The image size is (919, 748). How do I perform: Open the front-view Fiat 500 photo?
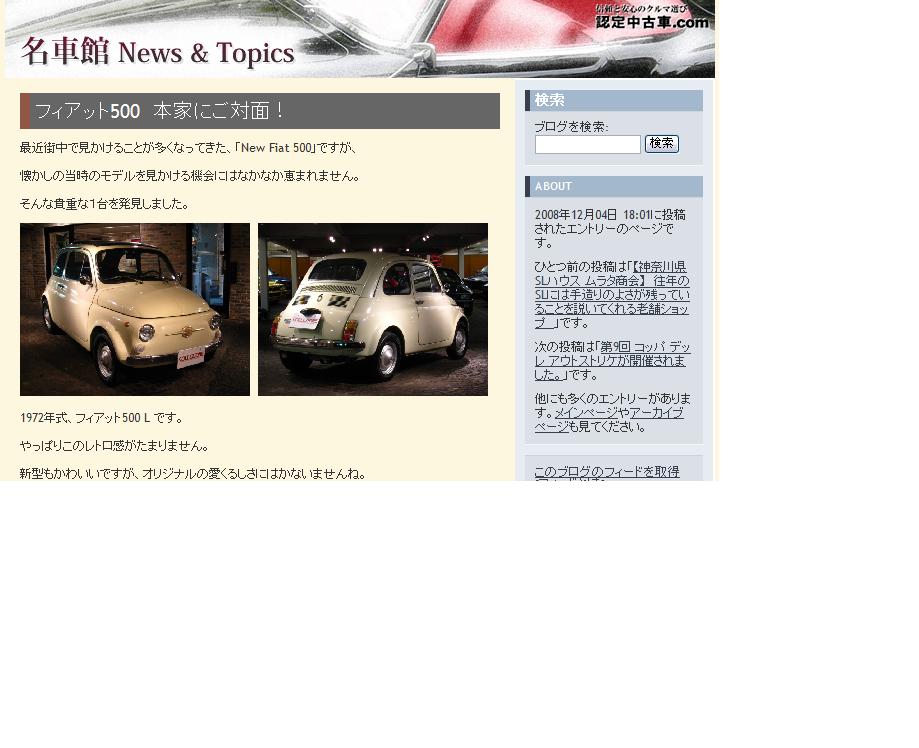[x=135, y=309]
